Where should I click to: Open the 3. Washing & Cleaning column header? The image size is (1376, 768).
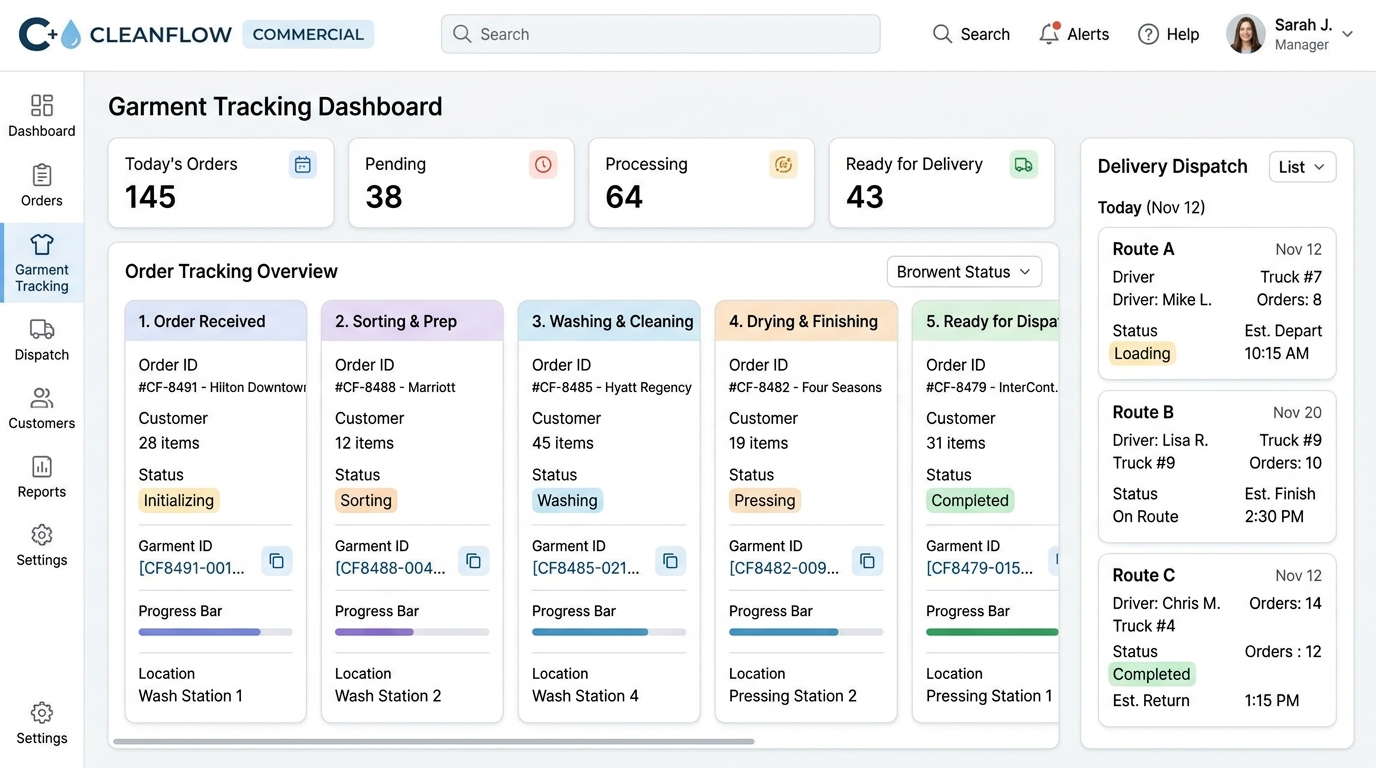click(609, 321)
